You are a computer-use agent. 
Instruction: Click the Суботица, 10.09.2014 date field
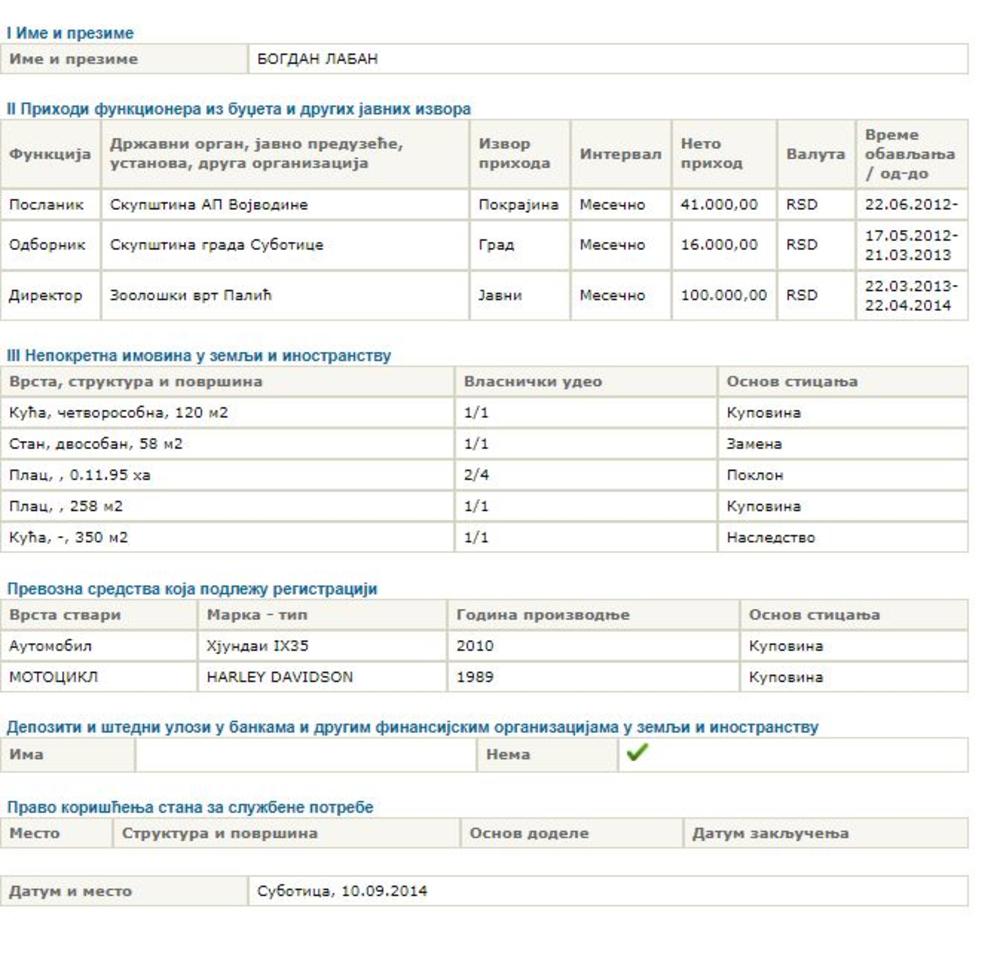pyautogui.click(x=342, y=891)
